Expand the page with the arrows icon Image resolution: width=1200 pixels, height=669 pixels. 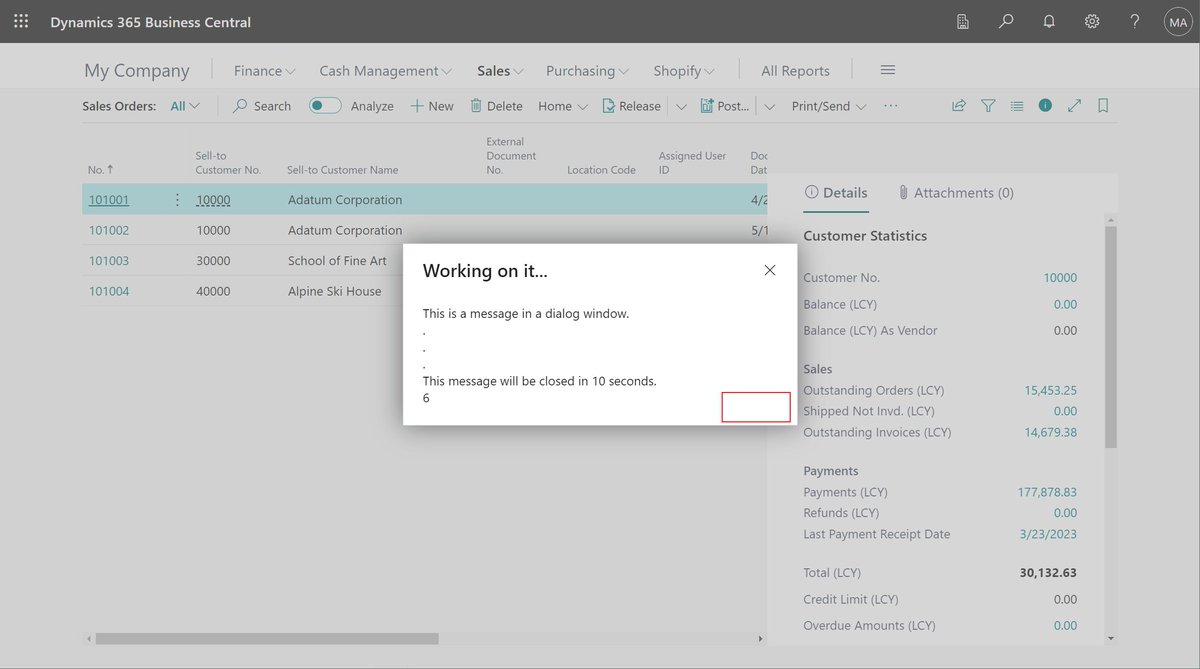[x=1074, y=105]
